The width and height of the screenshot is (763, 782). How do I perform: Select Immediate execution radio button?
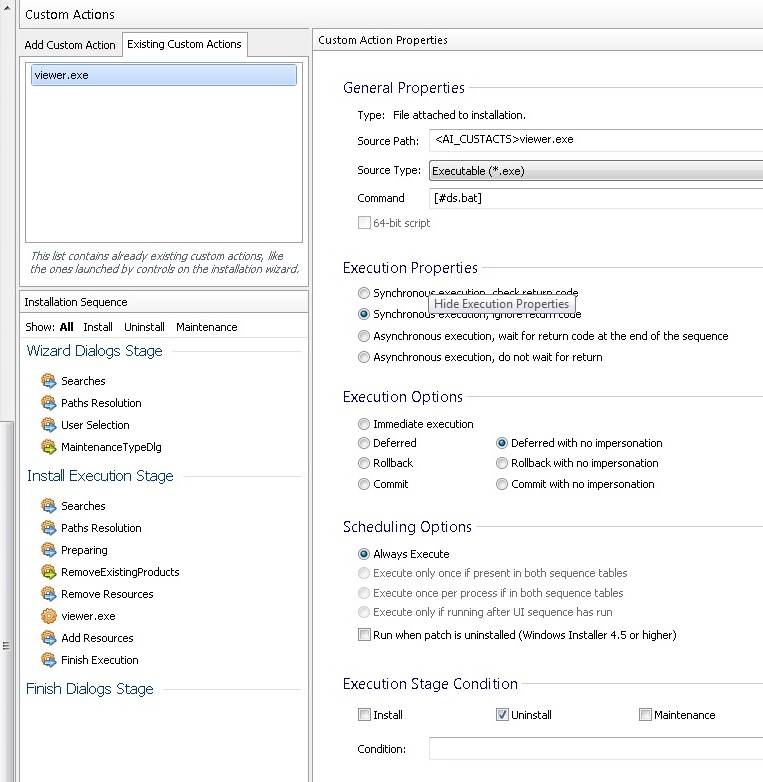(364, 424)
